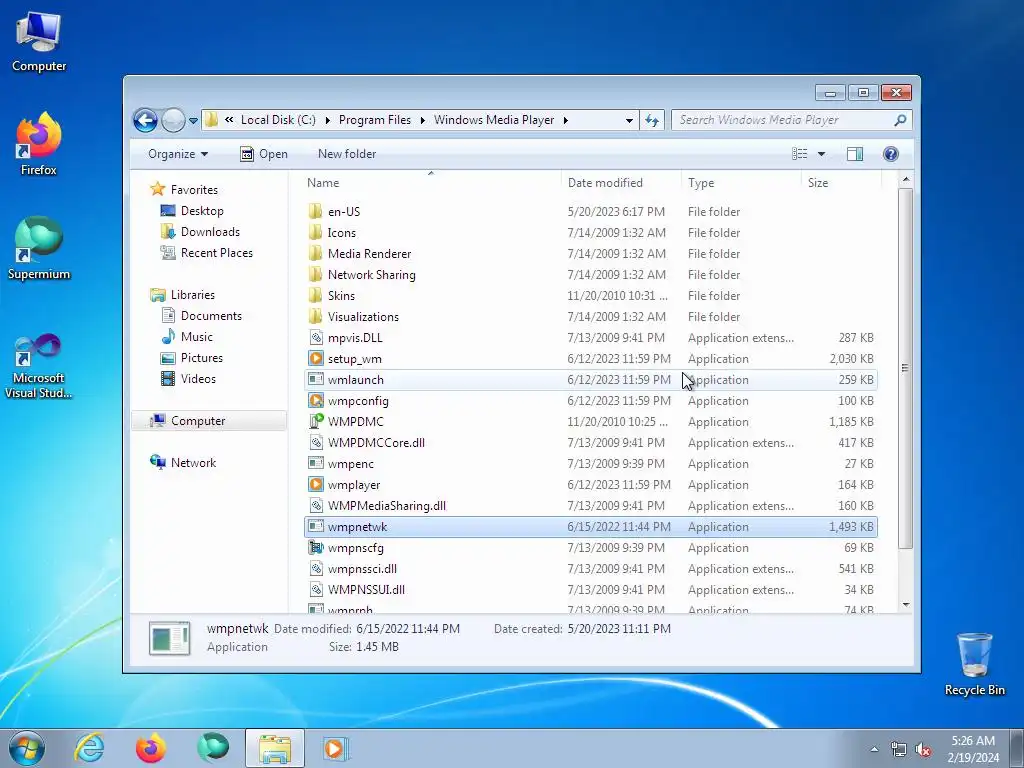Screen dimensions: 1024x768
Task: Select the wmpnetwk application row
Action: [x=590, y=526]
